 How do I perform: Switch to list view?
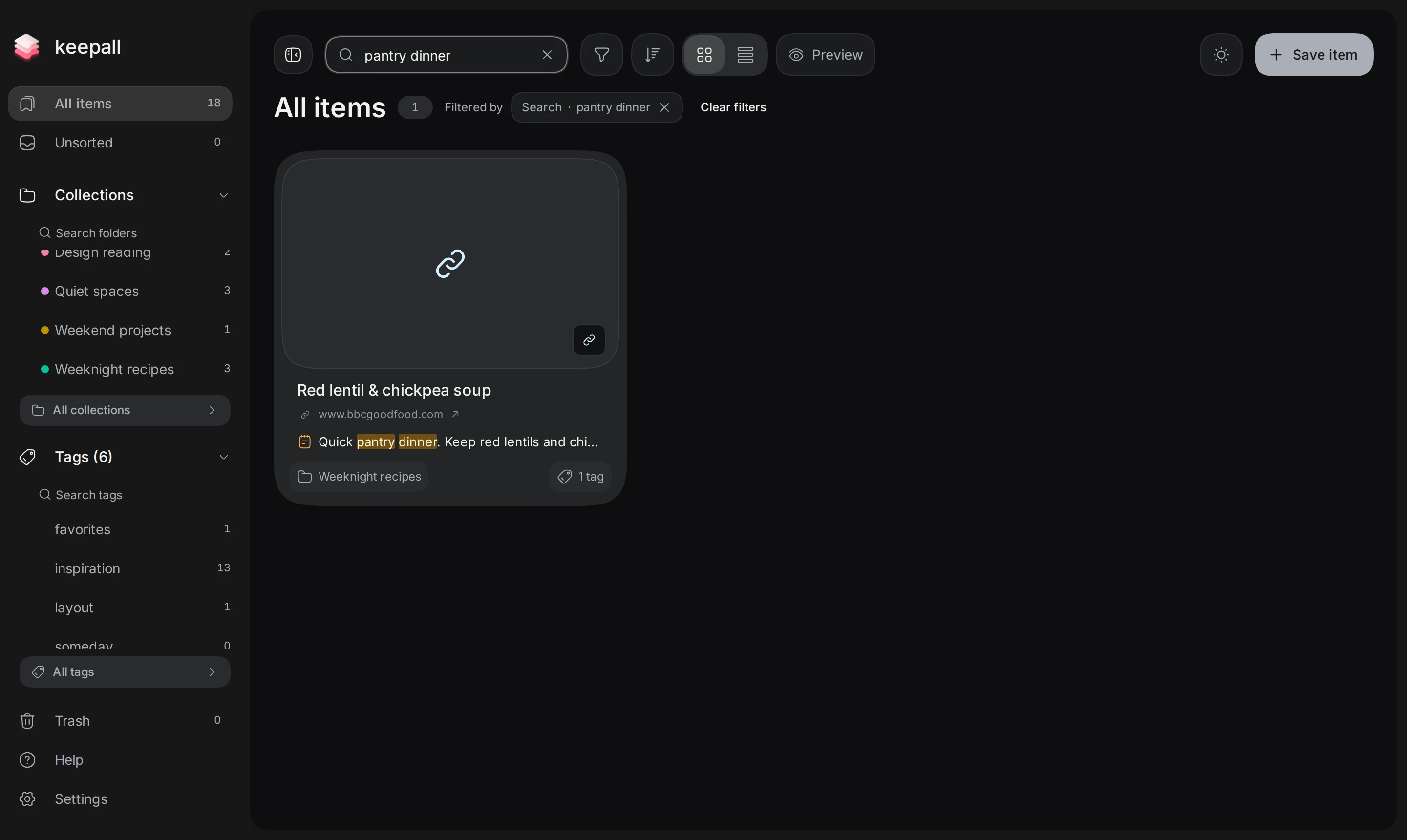(x=745, y=55)
